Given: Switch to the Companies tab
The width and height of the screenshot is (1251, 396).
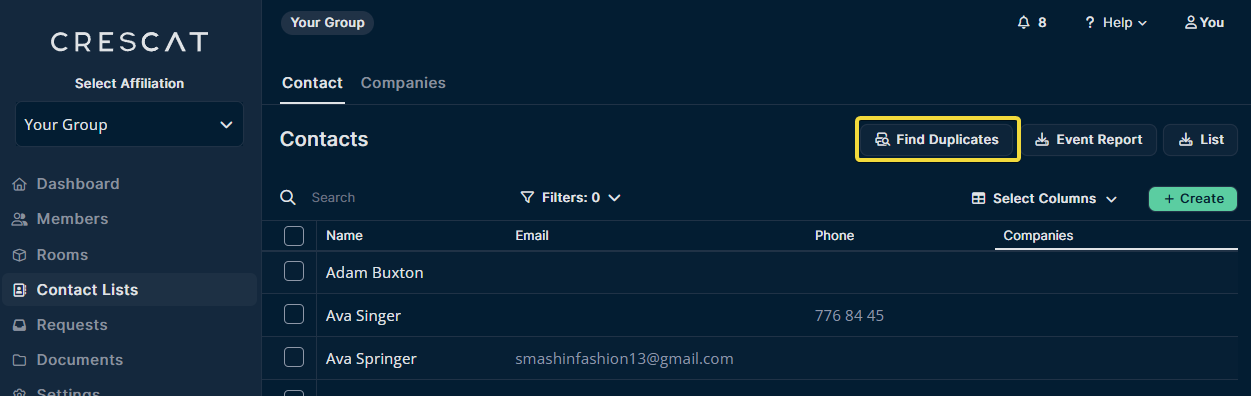Looking at the screenshot, I should 403,83.
